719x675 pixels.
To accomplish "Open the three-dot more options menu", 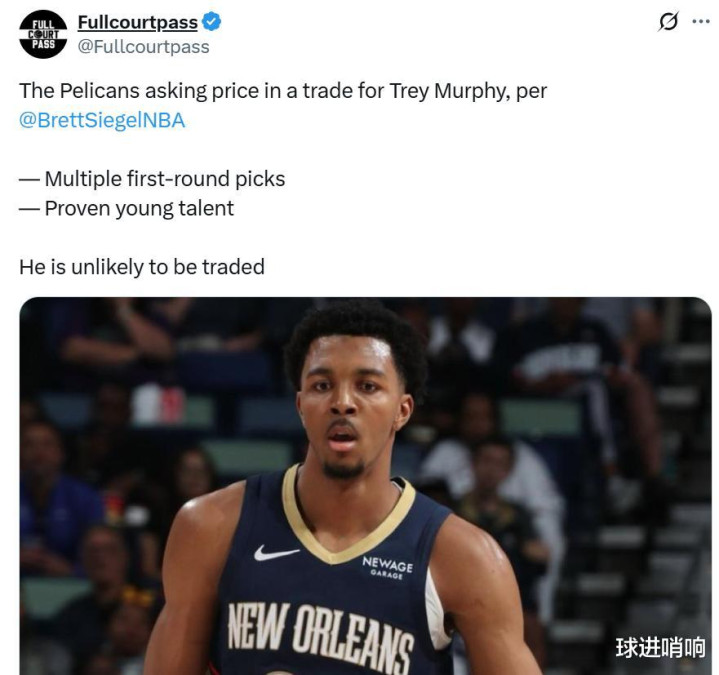I will point(701,21).
